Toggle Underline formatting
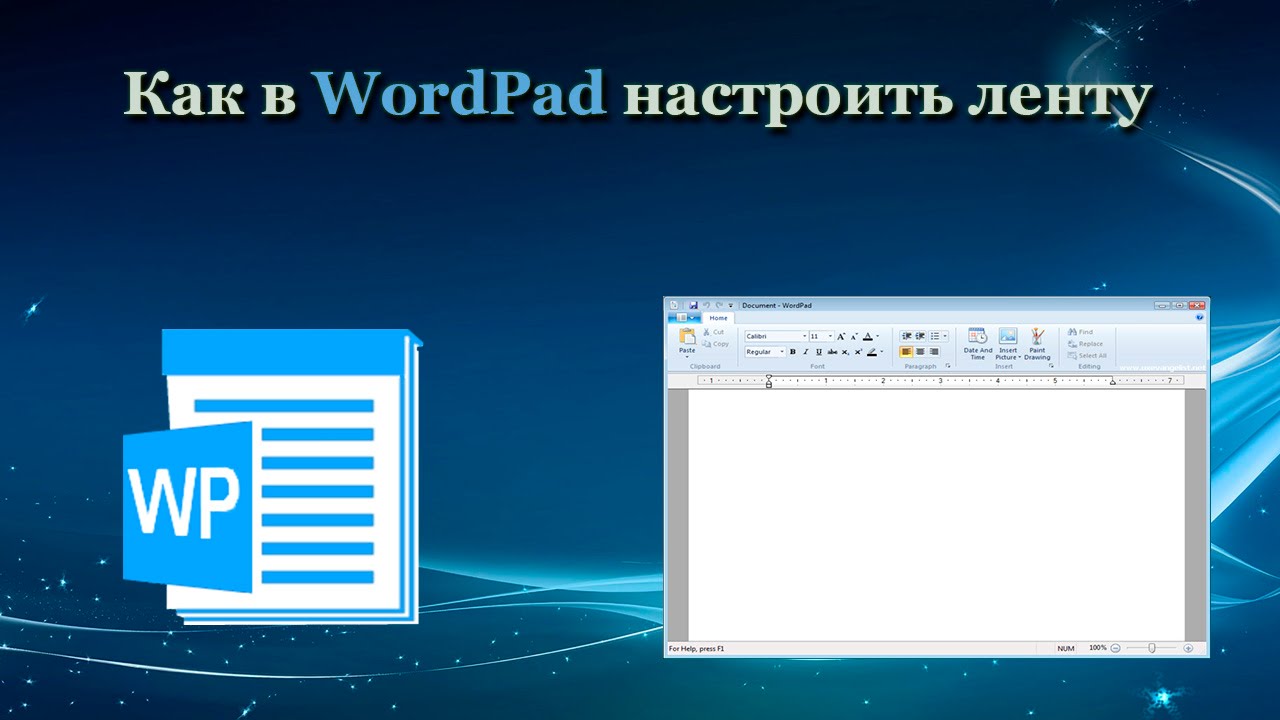This screenshot has height=720, width=1280. [819, 352]
